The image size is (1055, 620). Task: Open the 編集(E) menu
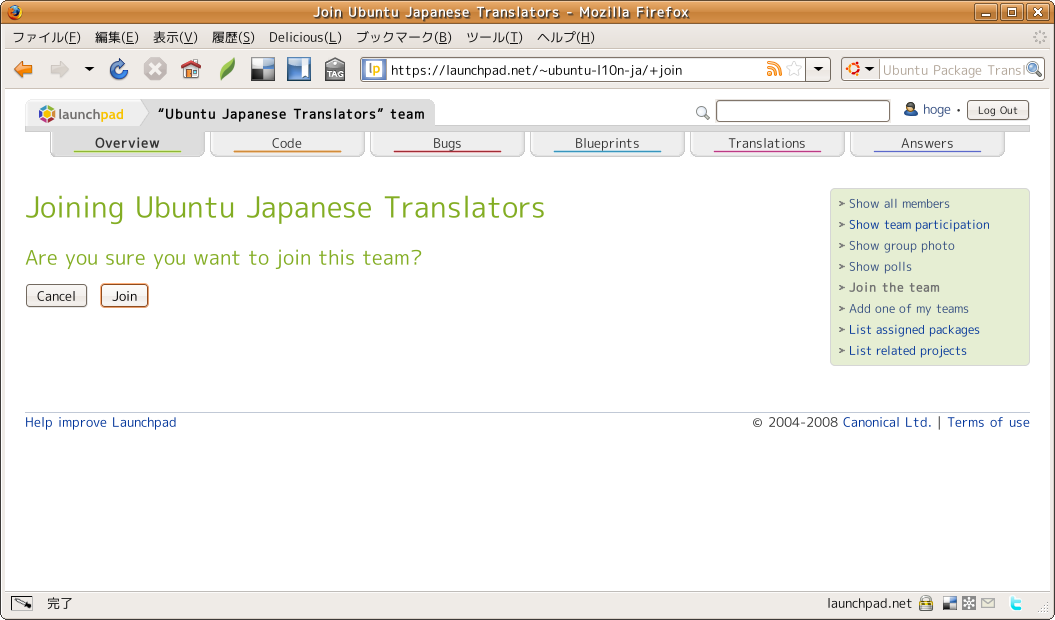click(116, 38)
